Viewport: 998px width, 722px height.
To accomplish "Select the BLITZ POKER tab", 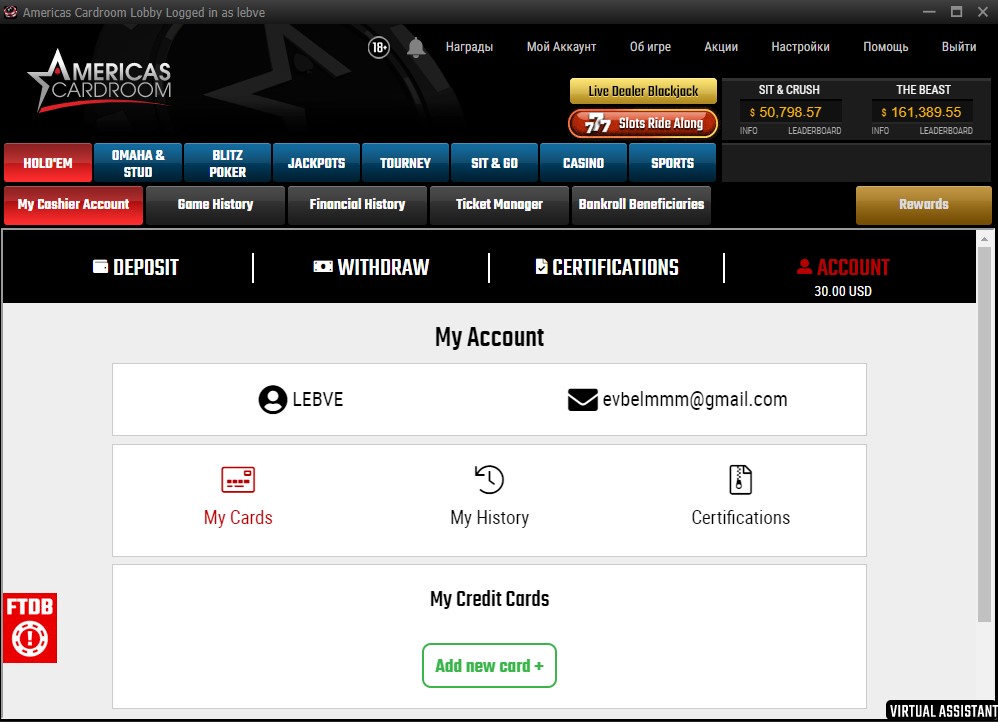I will (x=227, y=163).
